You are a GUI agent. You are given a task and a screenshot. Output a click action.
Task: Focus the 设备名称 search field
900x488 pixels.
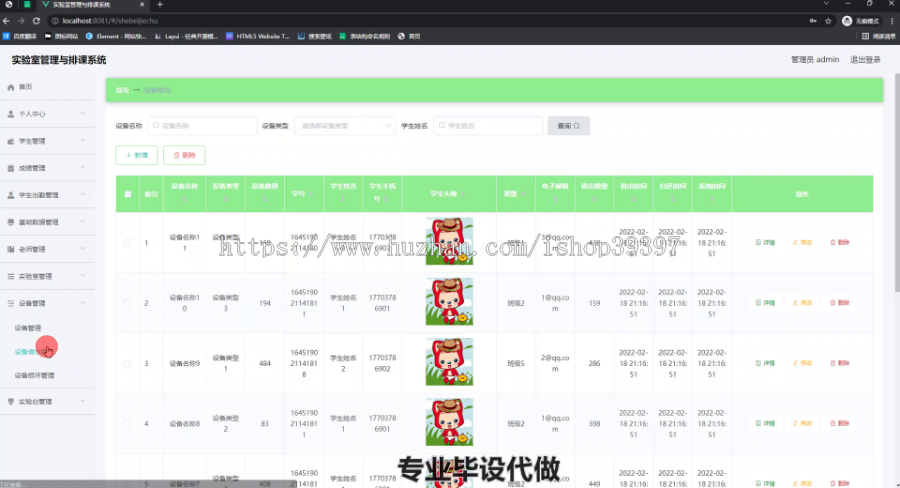203,126
